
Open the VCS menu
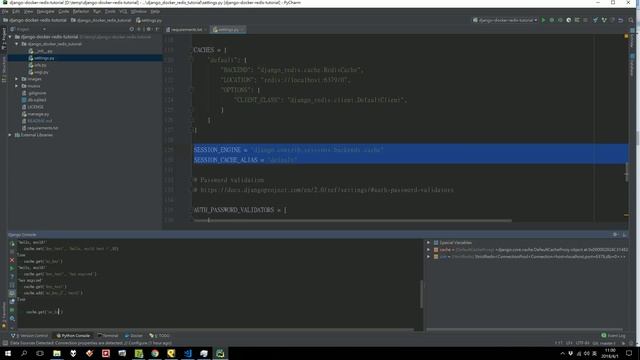pyautogui.click(x=123, y=11)
